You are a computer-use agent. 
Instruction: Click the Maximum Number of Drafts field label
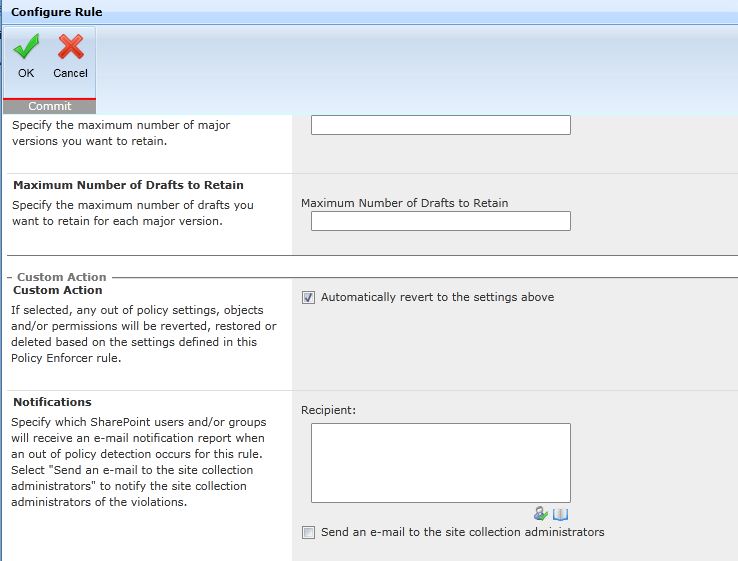click(404, 203)
